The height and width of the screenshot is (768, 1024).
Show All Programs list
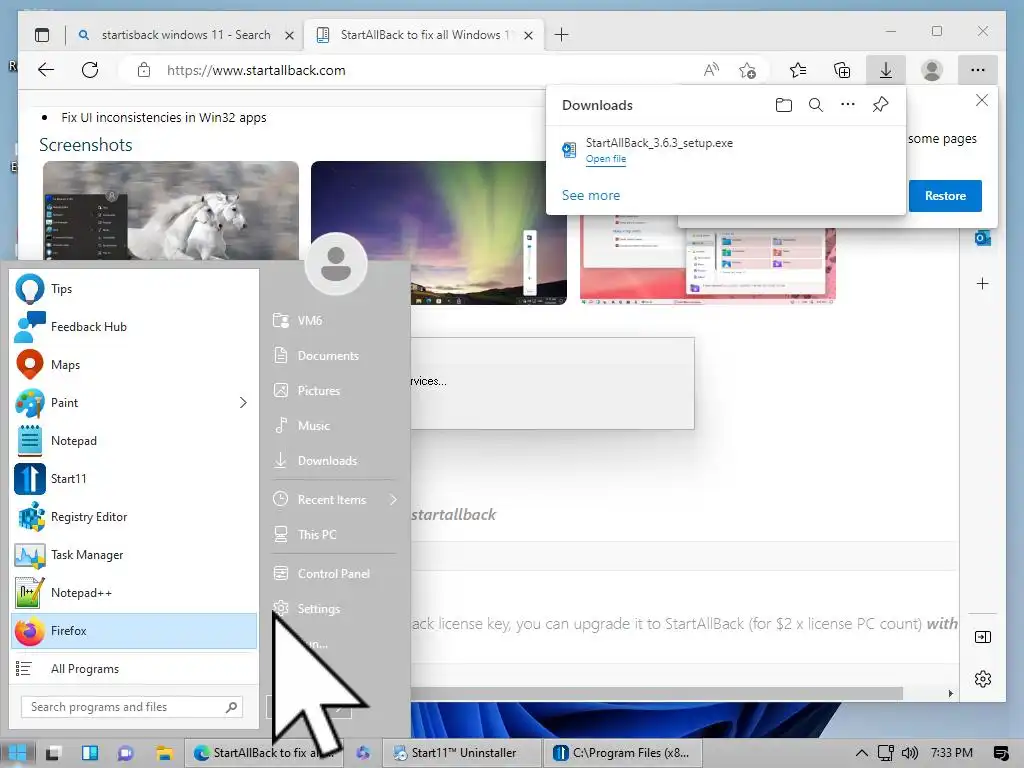point(134,669)
